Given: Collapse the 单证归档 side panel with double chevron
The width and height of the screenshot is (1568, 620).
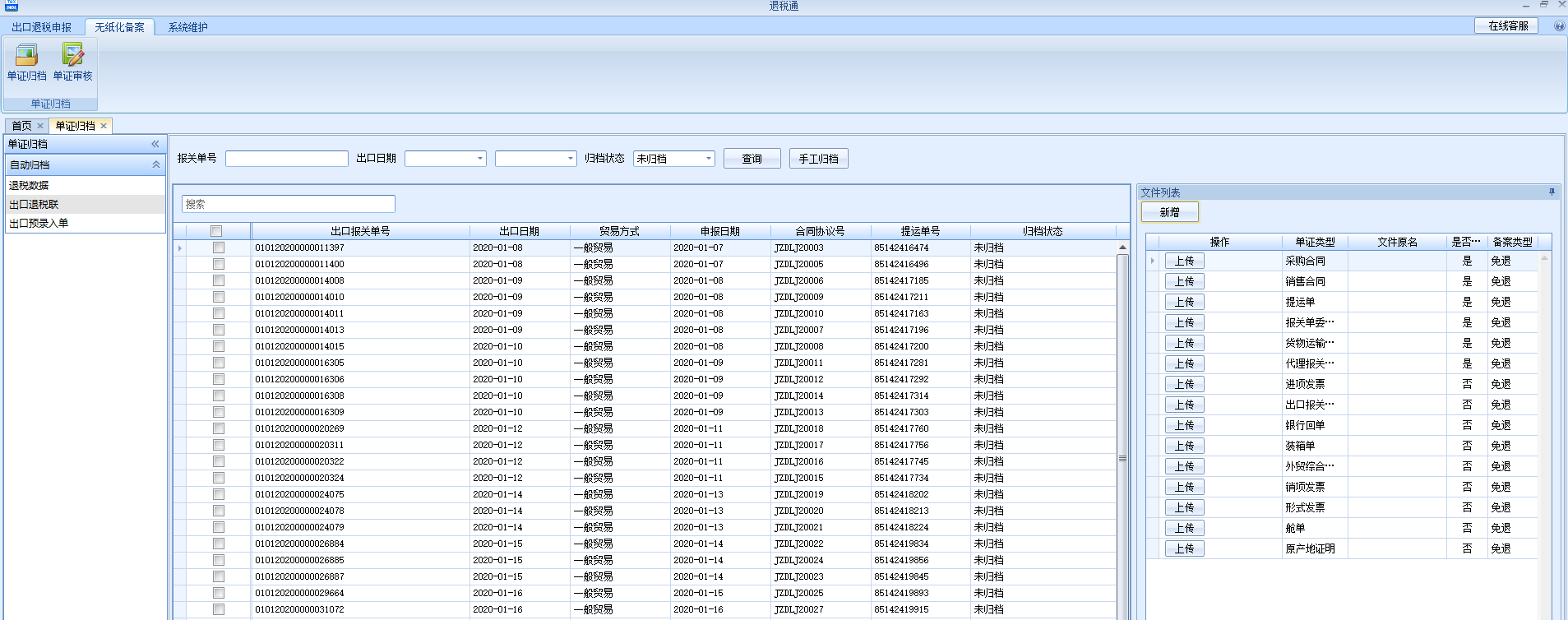Looking at the screenshot, I should (x=155, y=144).
